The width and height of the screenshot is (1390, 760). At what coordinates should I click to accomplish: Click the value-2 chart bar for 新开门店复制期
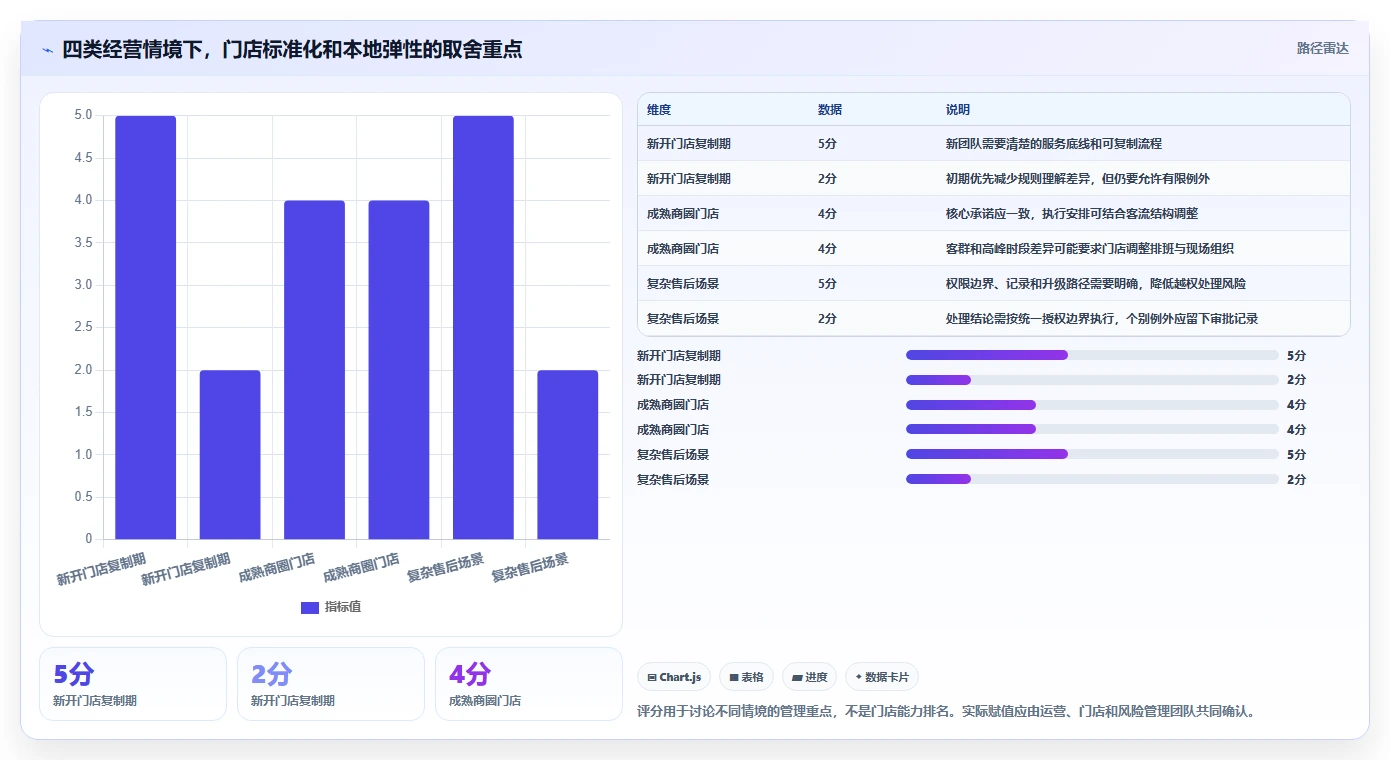230,455
